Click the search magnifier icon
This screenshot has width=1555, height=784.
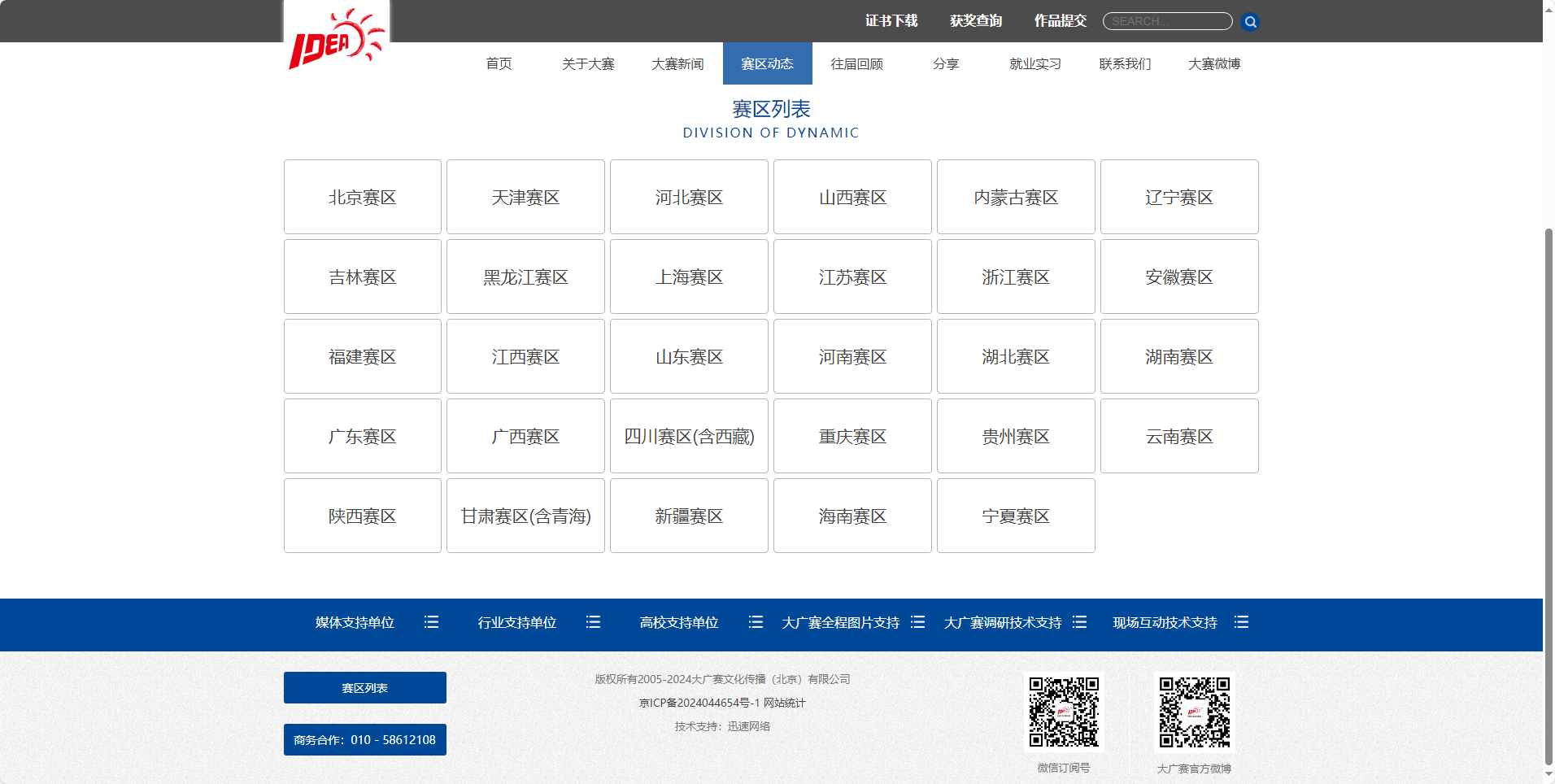coord(1250,22)
